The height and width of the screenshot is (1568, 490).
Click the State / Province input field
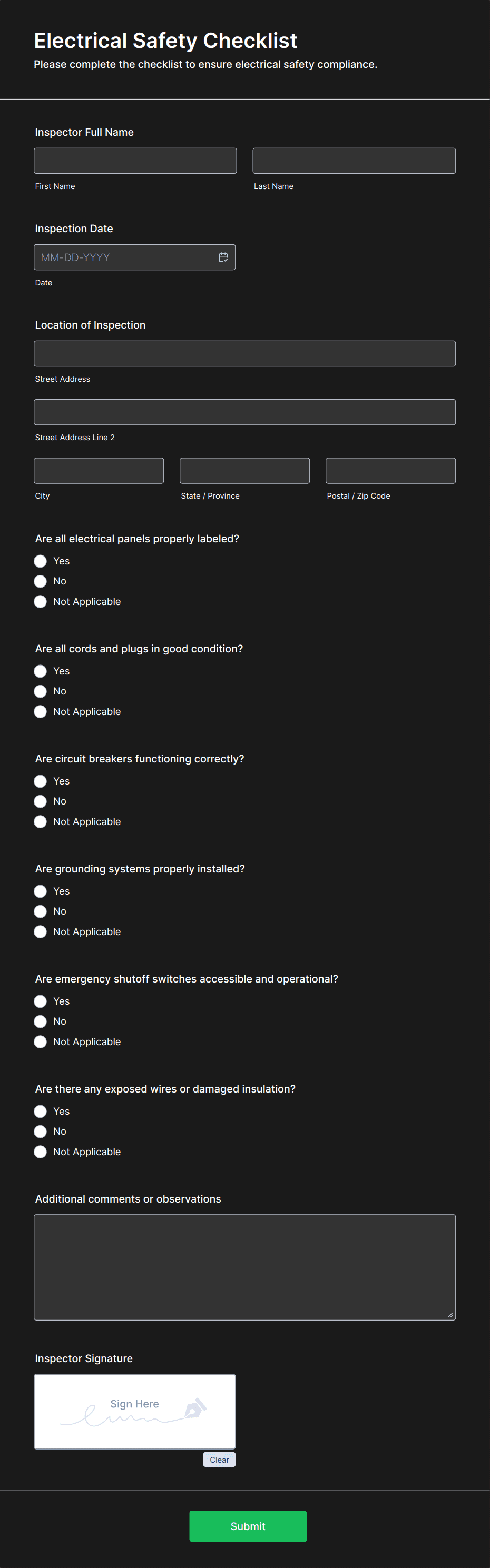pyautogui.click(x=245, y=471)
